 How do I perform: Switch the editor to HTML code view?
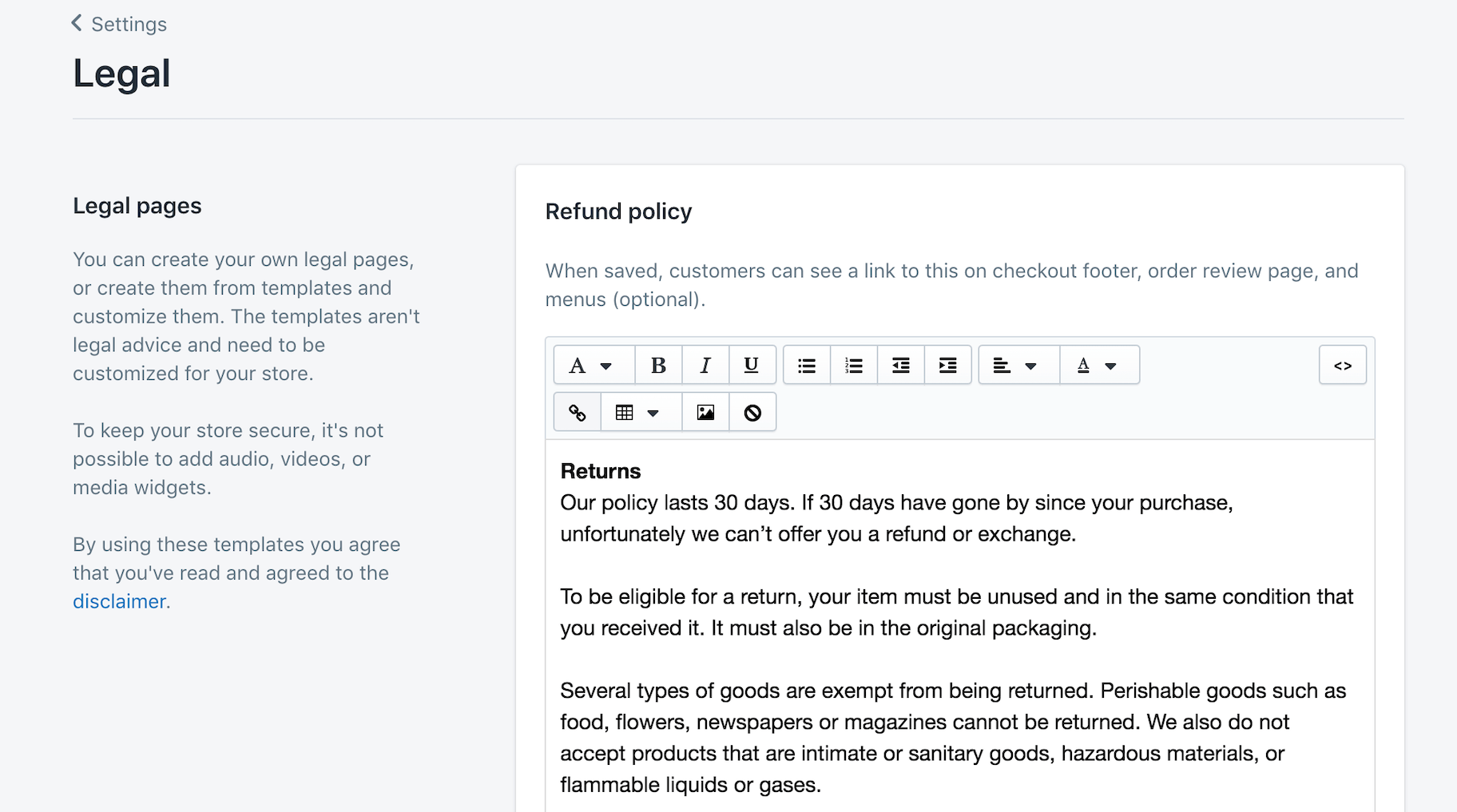pyautogui.click(x=1343, y=365)
